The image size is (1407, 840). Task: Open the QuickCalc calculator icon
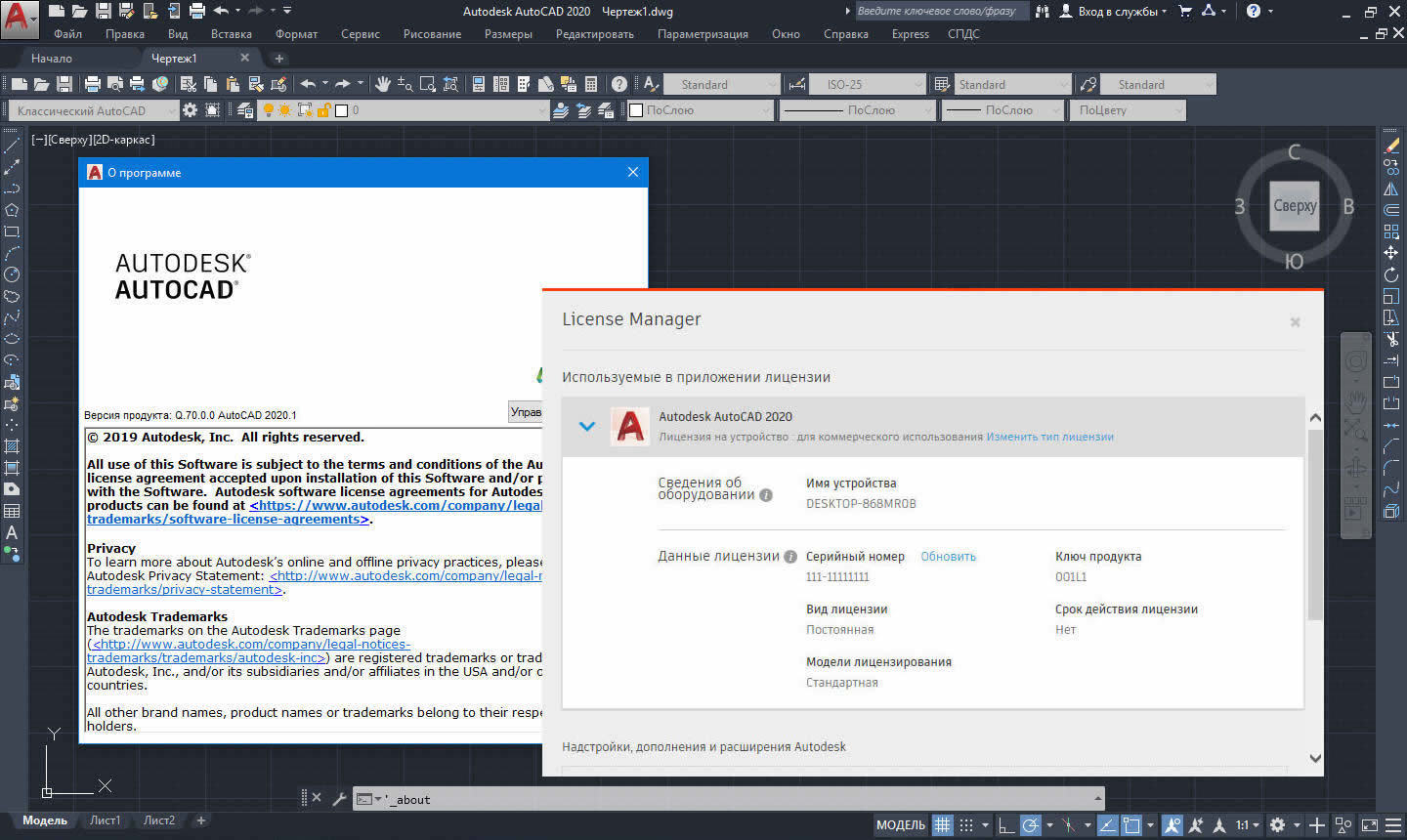tap(591, 84)
